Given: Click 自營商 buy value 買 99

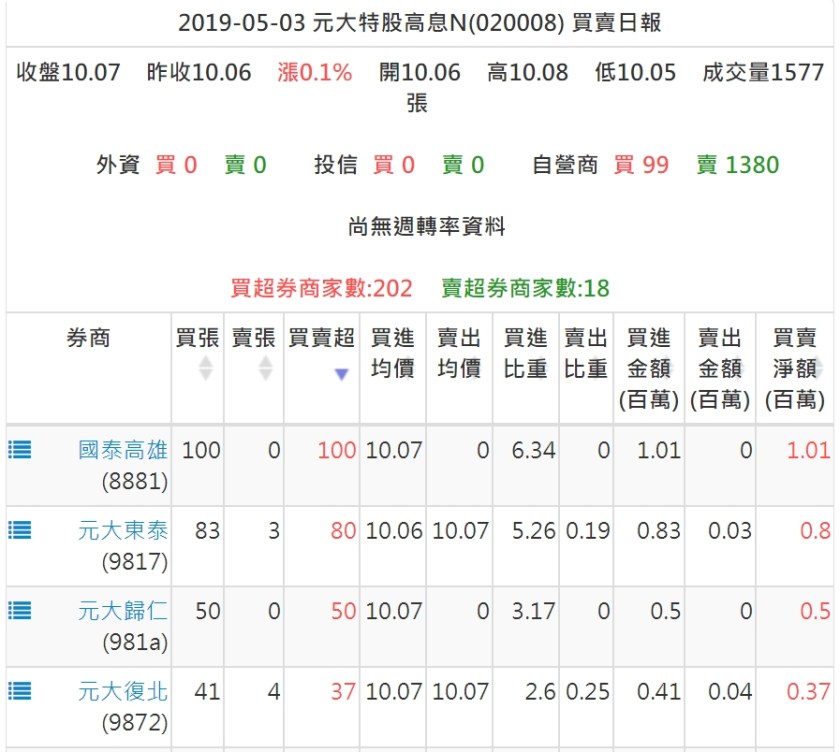Looking at the screenshot, I should click(641, 165).
